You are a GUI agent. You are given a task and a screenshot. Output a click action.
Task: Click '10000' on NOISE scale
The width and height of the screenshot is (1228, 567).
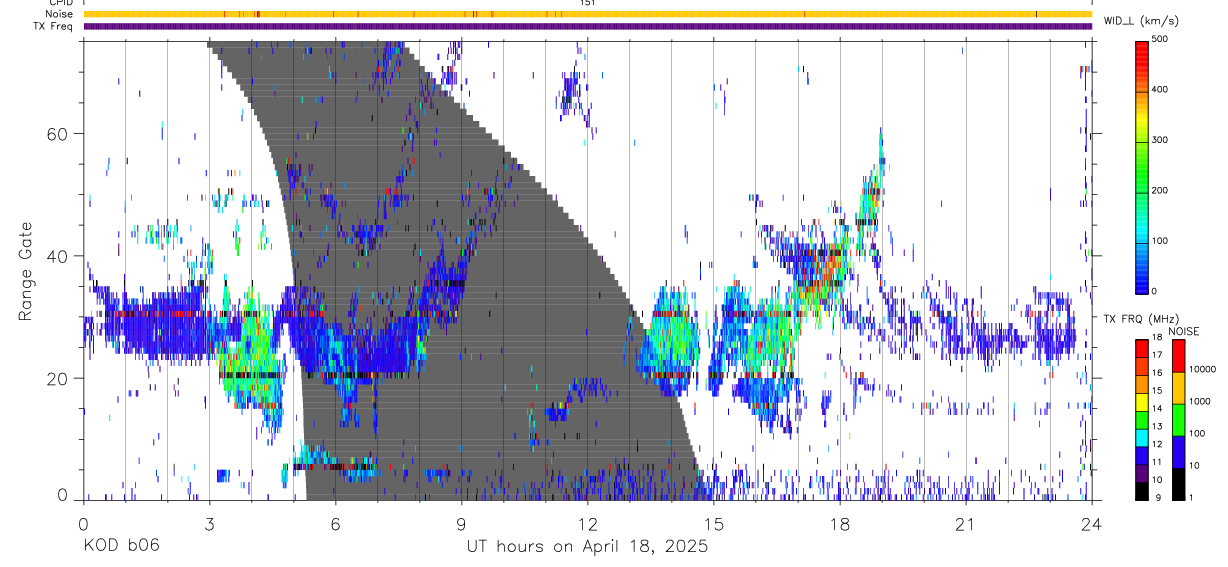[1202, 371]
